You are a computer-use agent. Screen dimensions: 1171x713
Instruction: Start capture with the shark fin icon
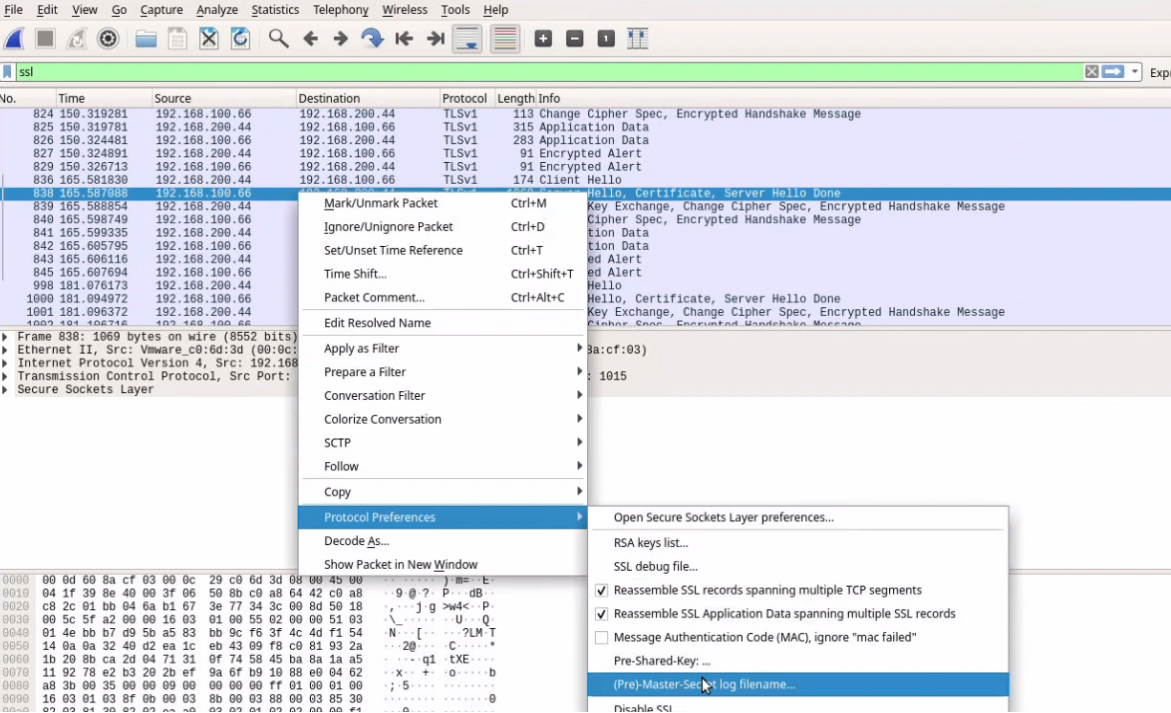point(14,39)
